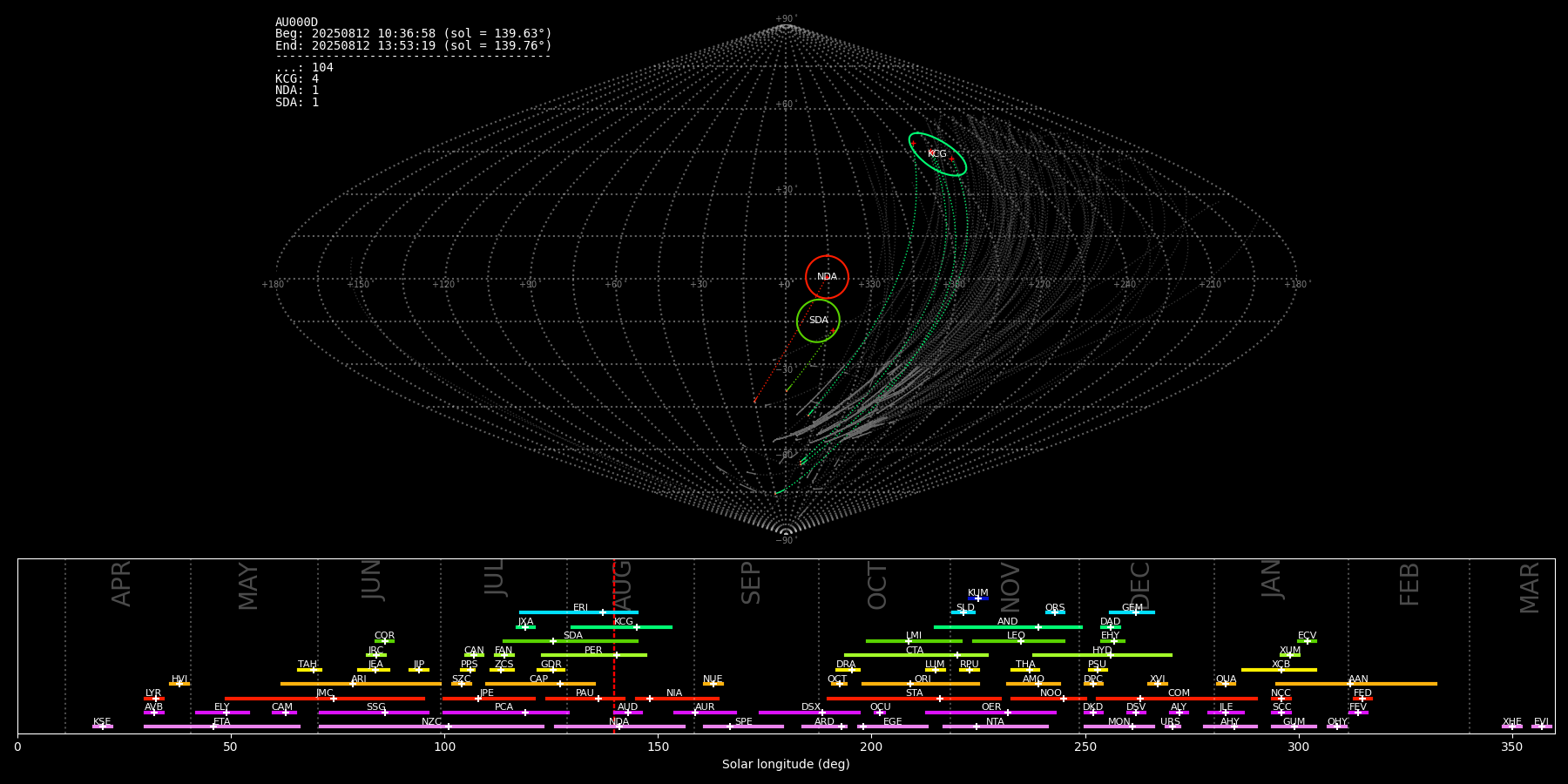The width and height of the screenshot is (1568, 784).
Task: Click the EVI label at timeline end
Action: (x=1541, y=722)
